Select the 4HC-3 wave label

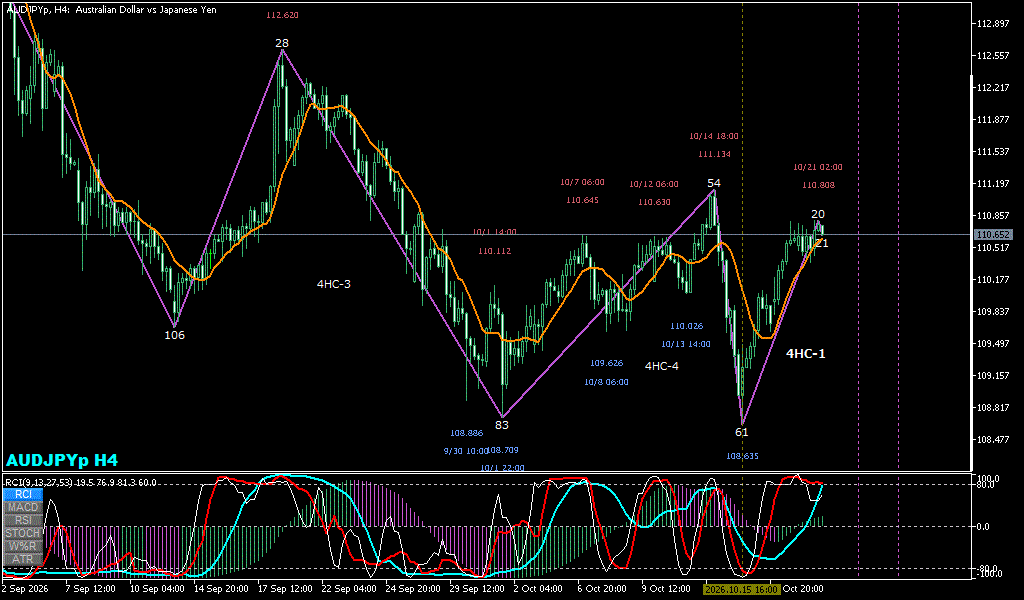point(334,284)
